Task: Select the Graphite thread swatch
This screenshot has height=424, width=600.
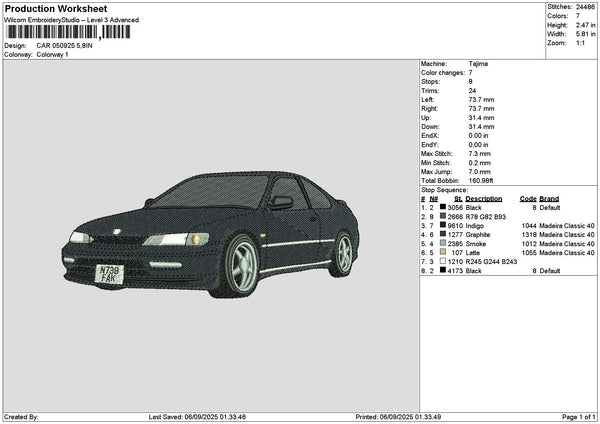Action: [x=443, y=234]
